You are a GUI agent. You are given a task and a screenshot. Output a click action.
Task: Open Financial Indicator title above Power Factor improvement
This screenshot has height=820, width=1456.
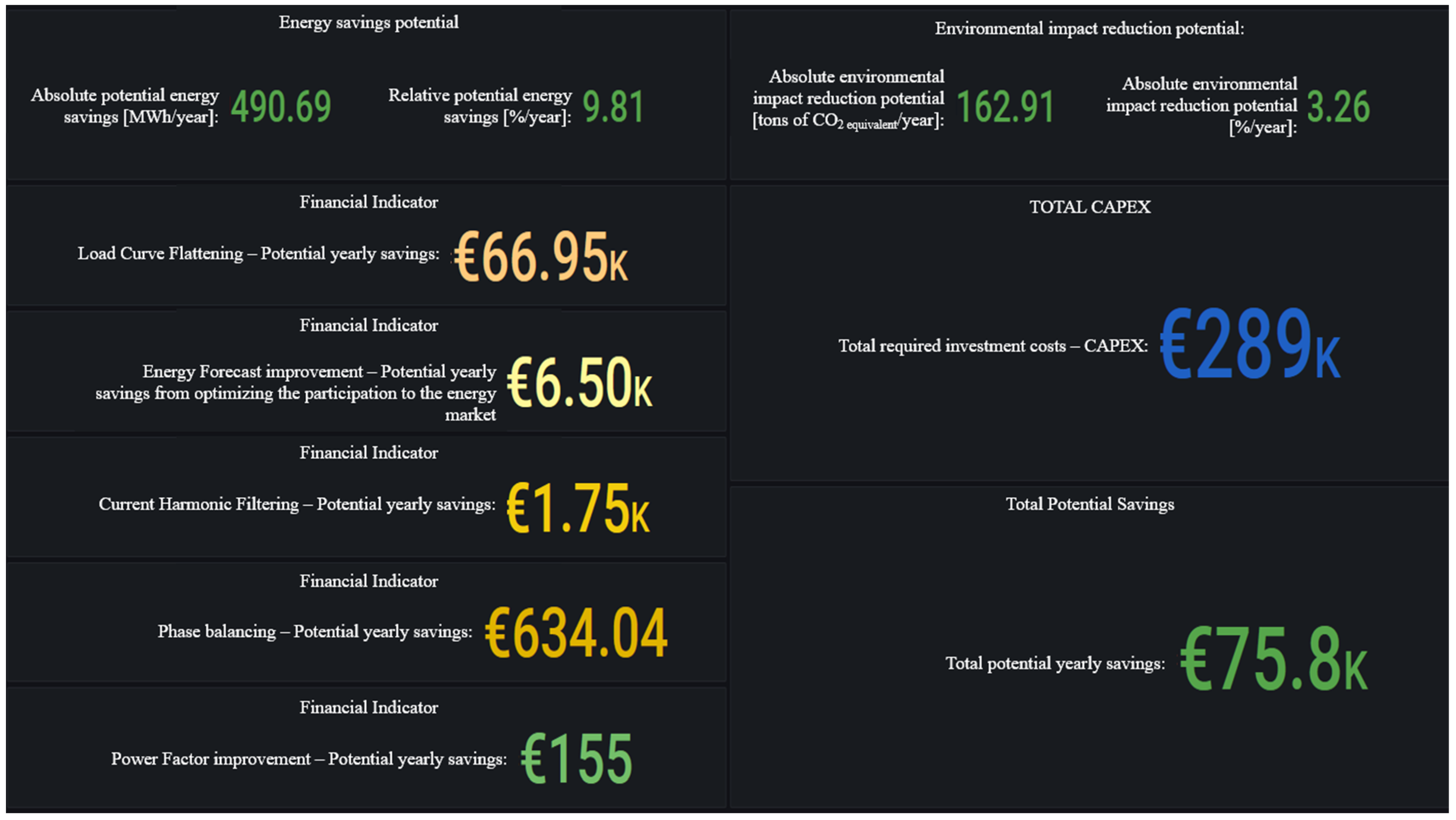[x=368, y=707]
